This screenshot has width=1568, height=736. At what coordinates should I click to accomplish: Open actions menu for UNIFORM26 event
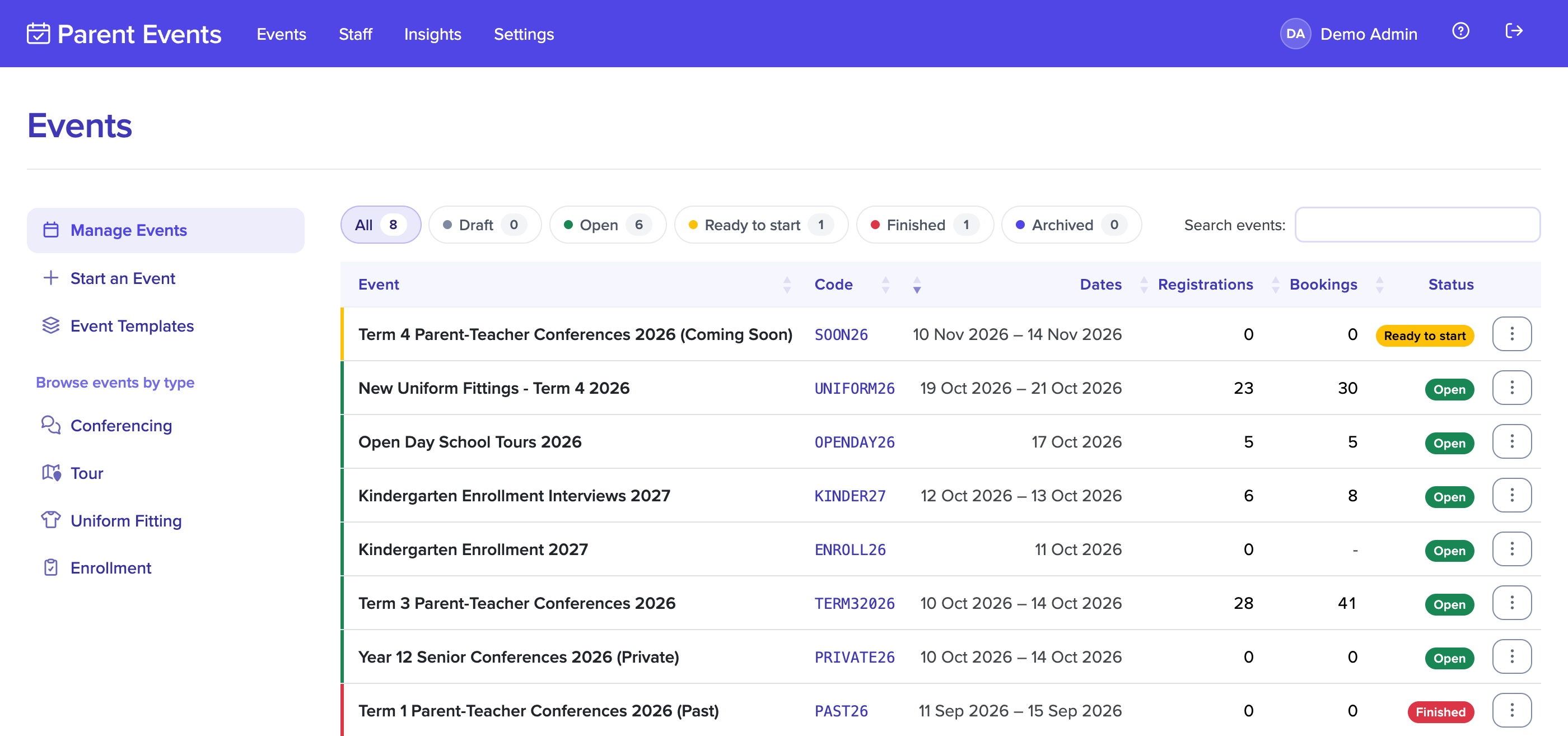tap(1511, 387)
